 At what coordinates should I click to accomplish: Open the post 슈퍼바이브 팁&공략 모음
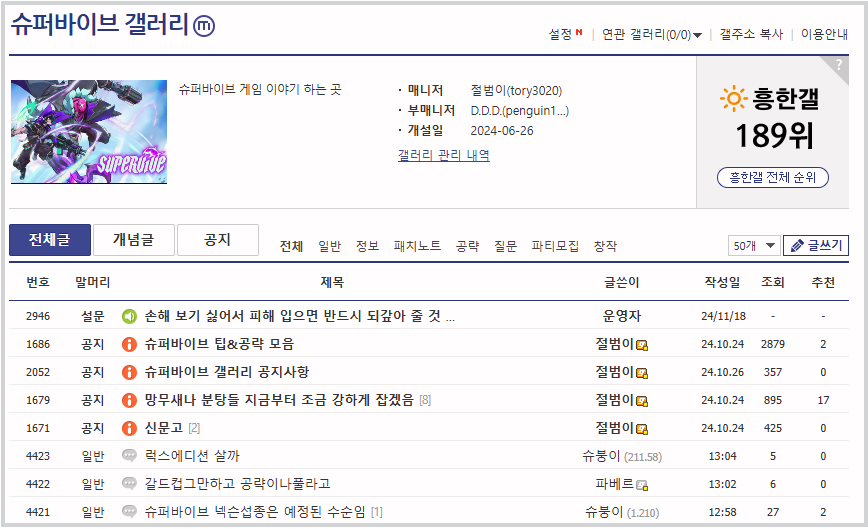(219, 344)
